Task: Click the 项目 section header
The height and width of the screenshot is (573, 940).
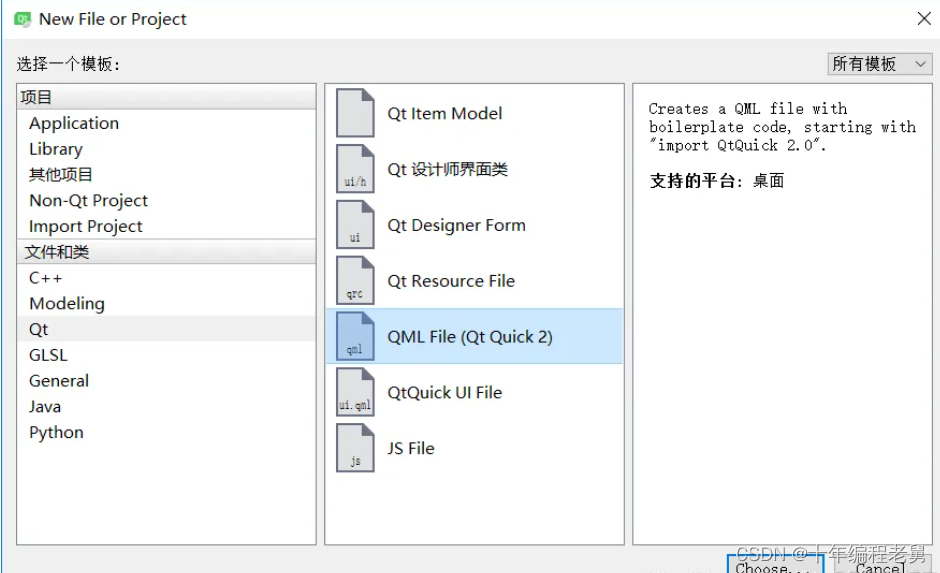Action: coord(166,97)
